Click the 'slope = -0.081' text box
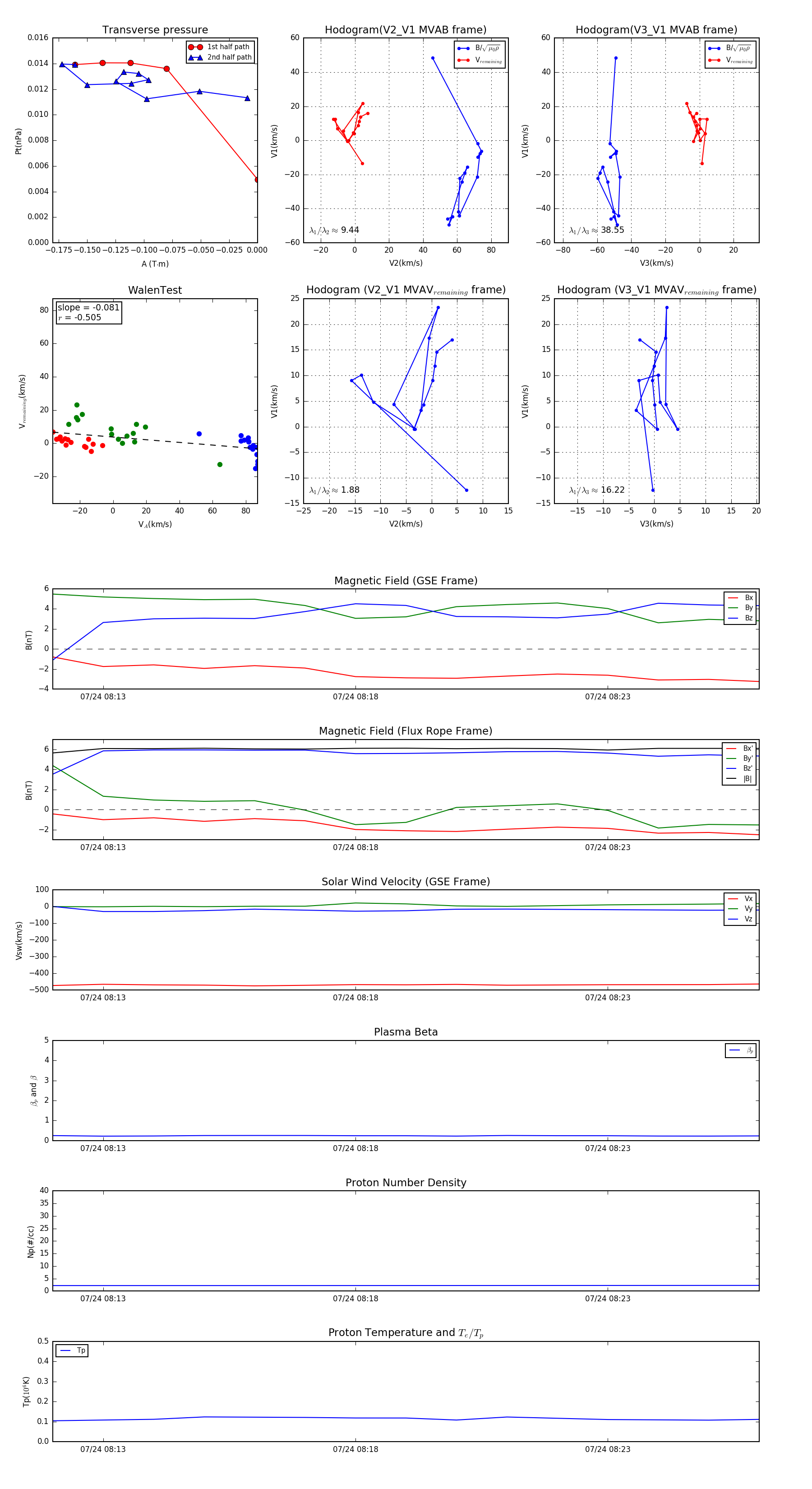812x1489 pixels. click(x=88, y=308)
